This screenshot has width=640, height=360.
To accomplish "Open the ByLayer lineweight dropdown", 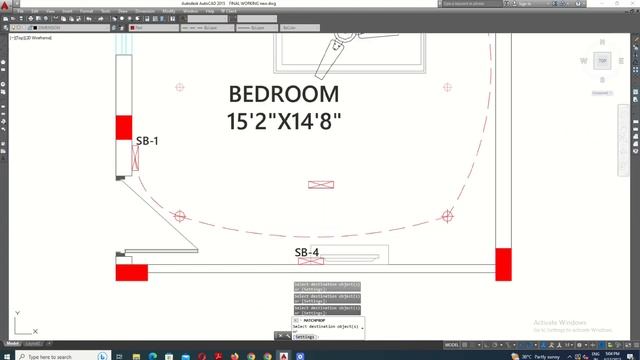I will [x=257, y=28].
